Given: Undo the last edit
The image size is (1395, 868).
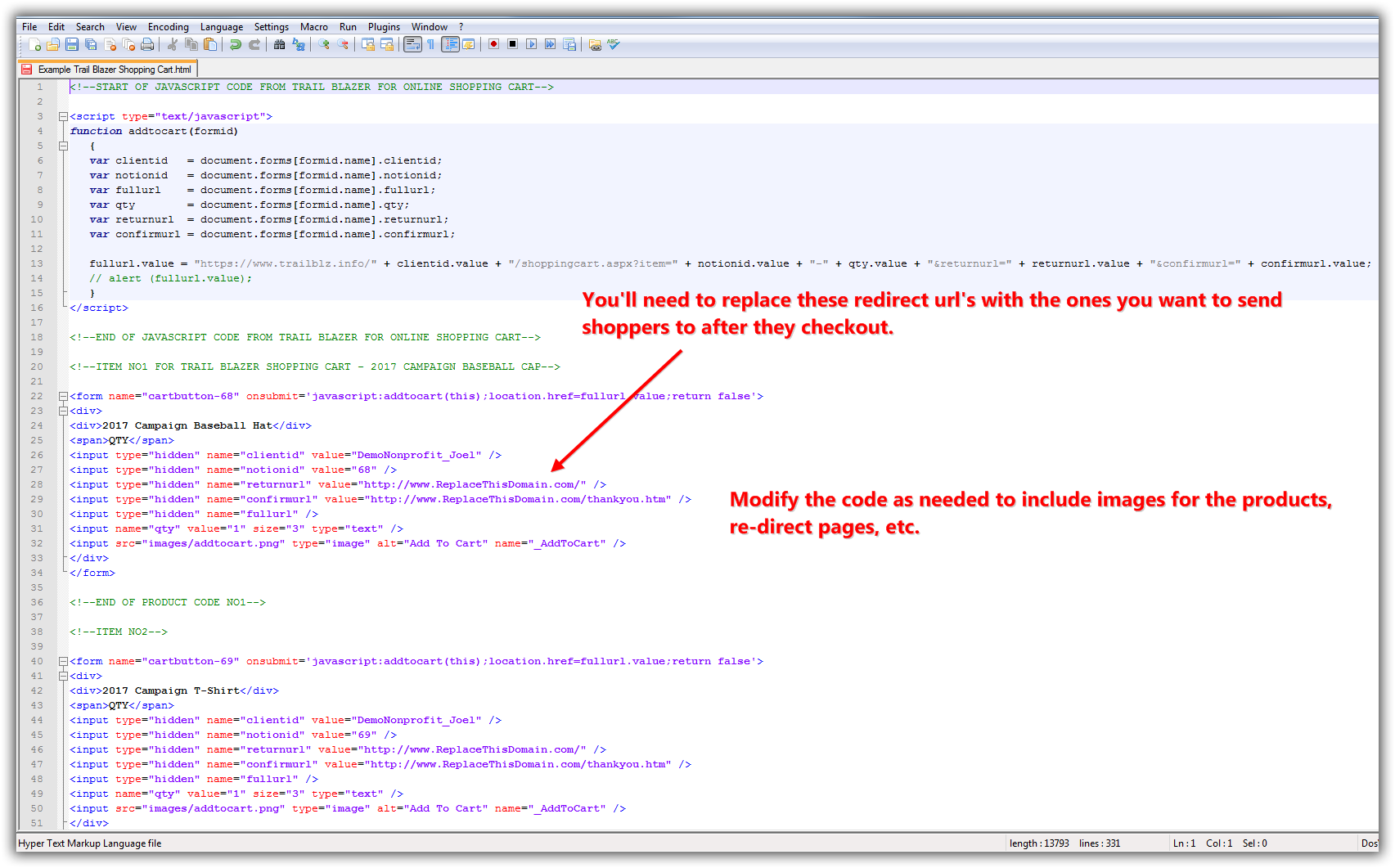Looking at the screenshot, I should (236, 45).
